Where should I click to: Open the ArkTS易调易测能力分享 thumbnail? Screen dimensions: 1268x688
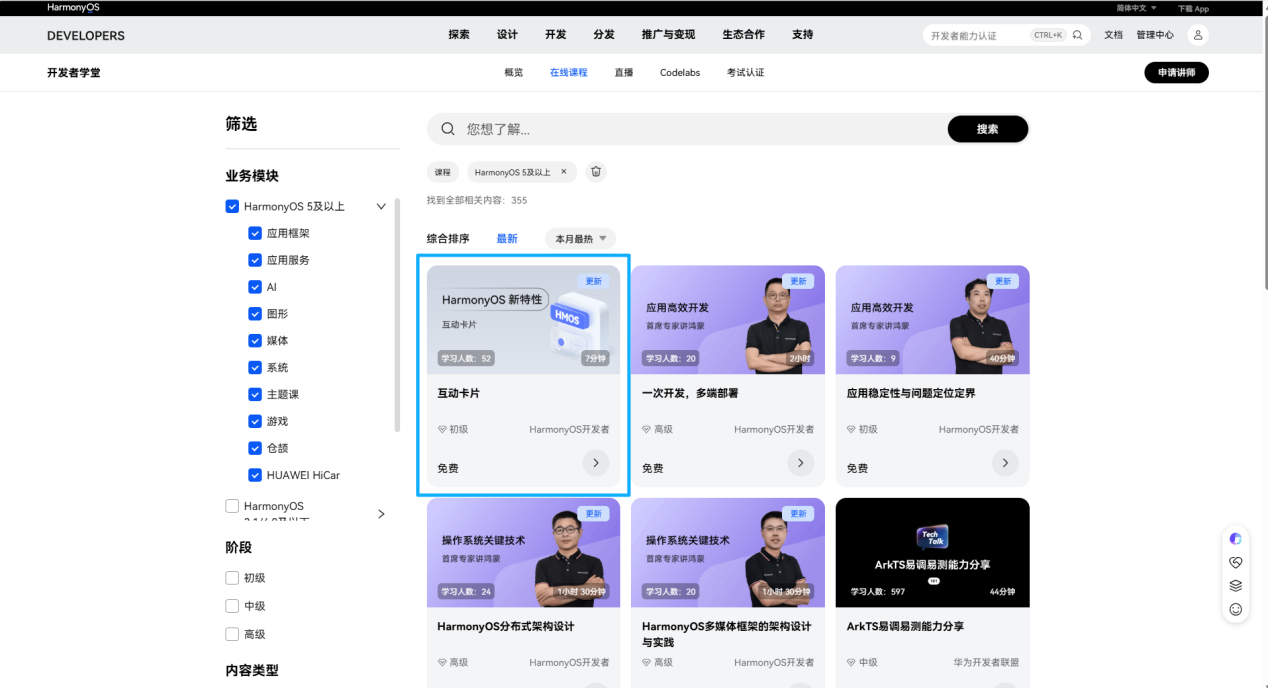coord(933,553)
